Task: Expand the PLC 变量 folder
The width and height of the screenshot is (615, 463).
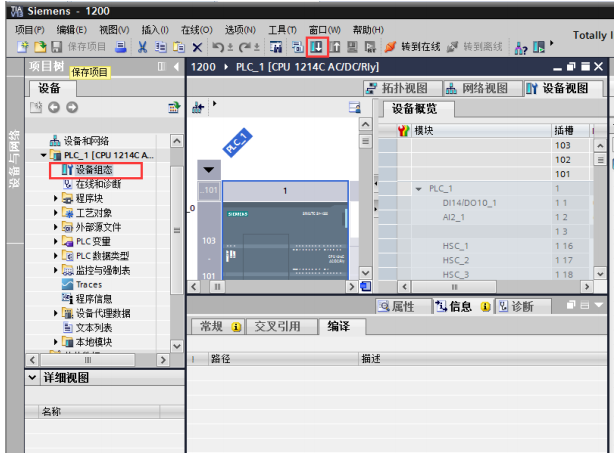Action: [x=55, y=242]
